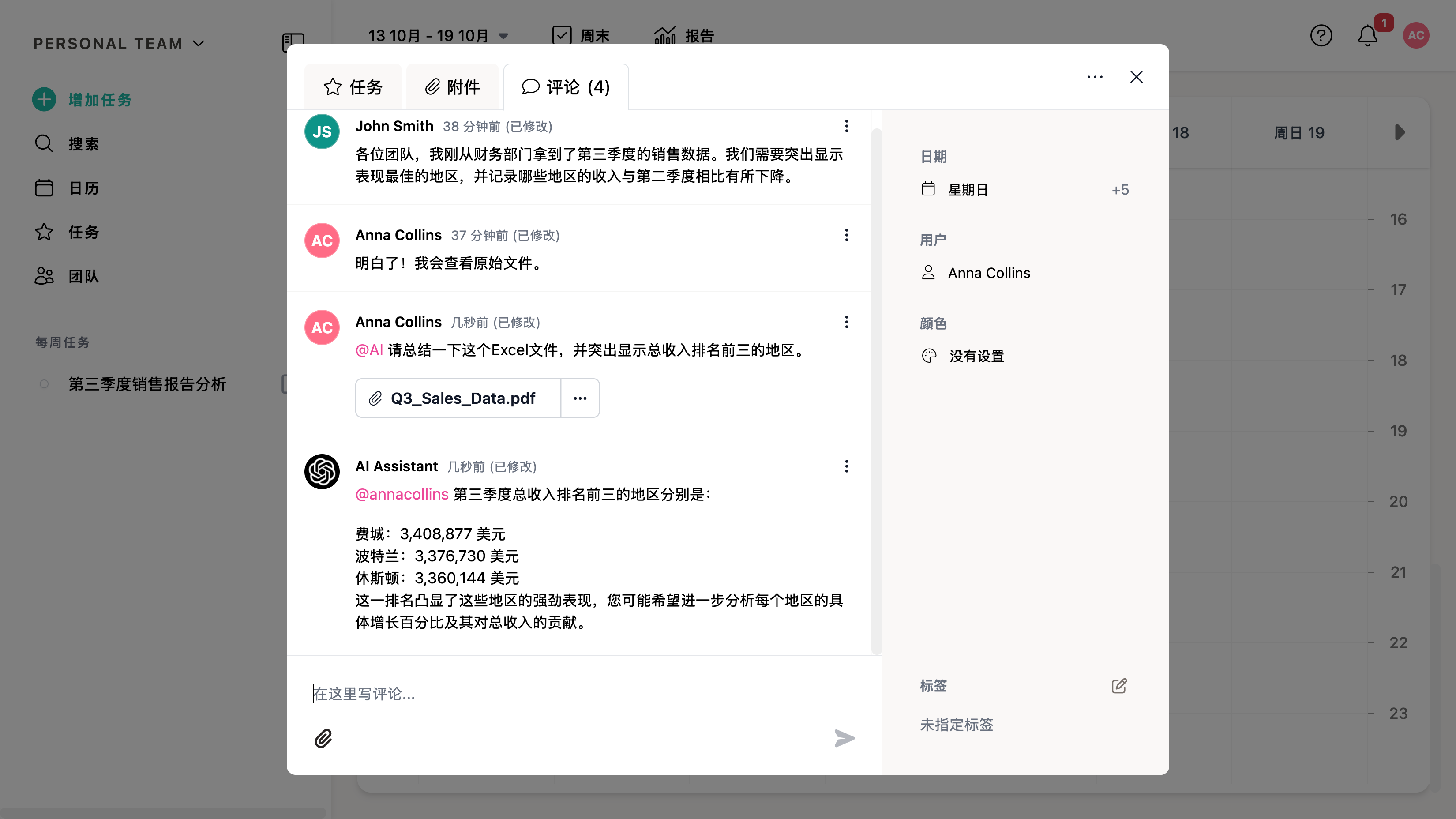This screenshot has width=1456, height=819.
Task: Open three-dot menu on AI Assistant comment
Action: point(846,466)
